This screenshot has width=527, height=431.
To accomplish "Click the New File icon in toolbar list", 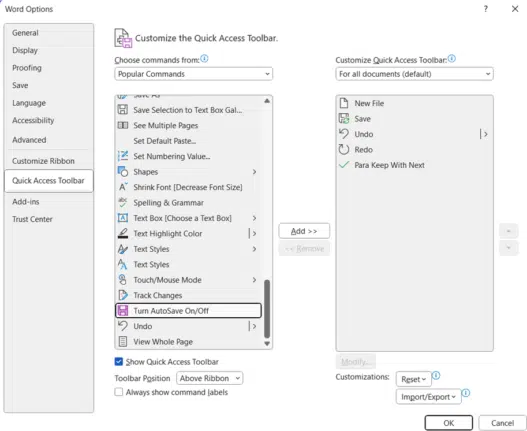I will [343, 103].
